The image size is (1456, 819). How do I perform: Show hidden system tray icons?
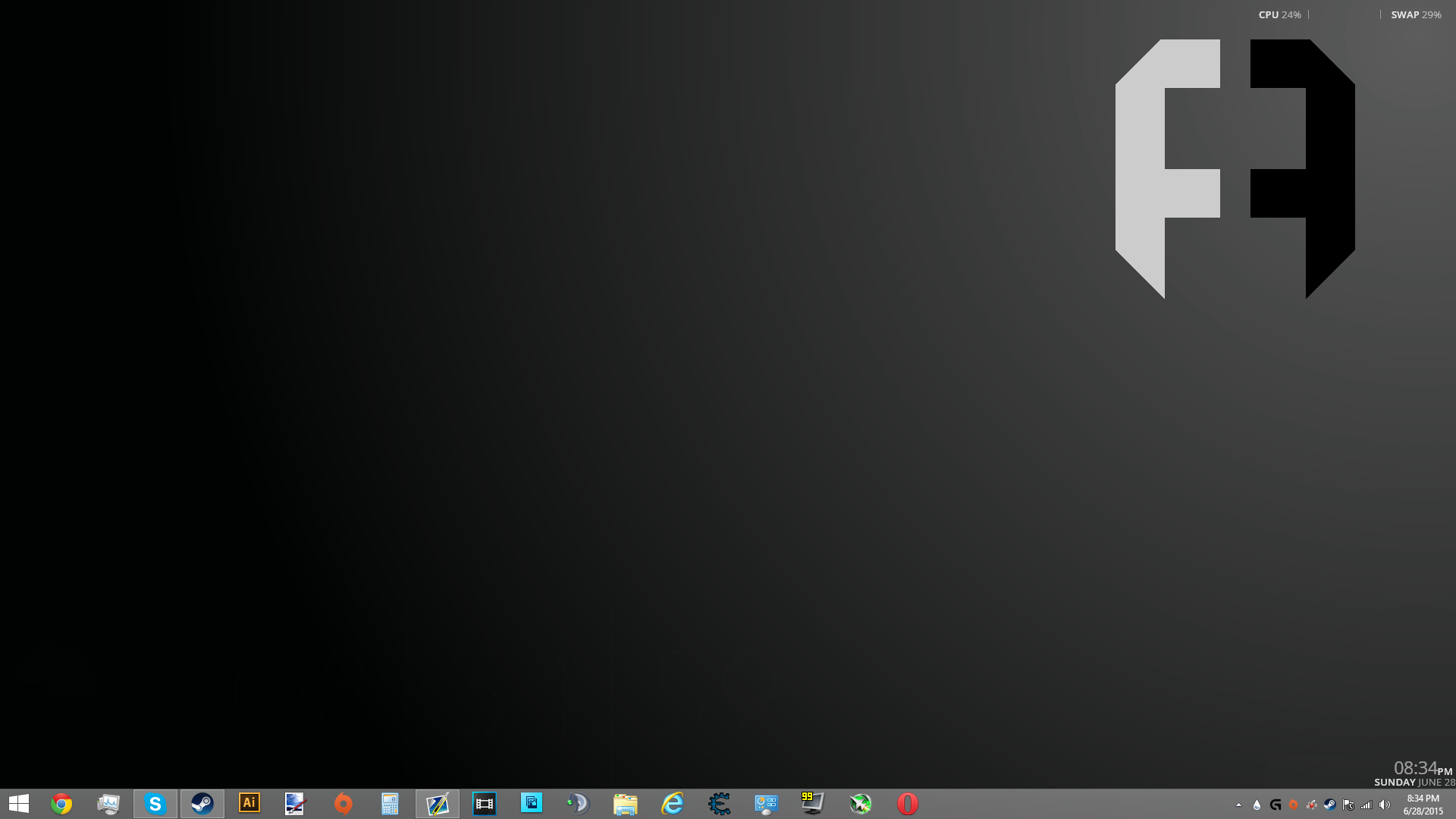click(1239, 805)
